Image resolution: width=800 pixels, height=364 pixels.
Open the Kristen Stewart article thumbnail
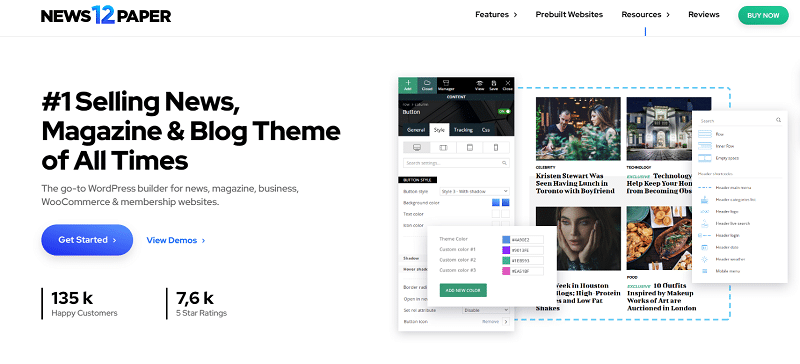578,129
